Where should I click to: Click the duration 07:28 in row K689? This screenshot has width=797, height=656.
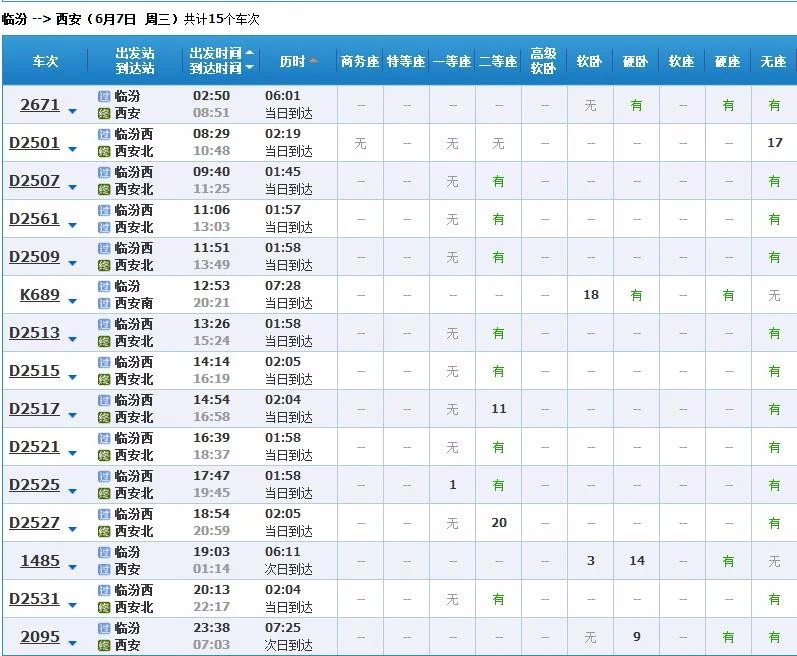pyautogui.click(x=283, y=286)
